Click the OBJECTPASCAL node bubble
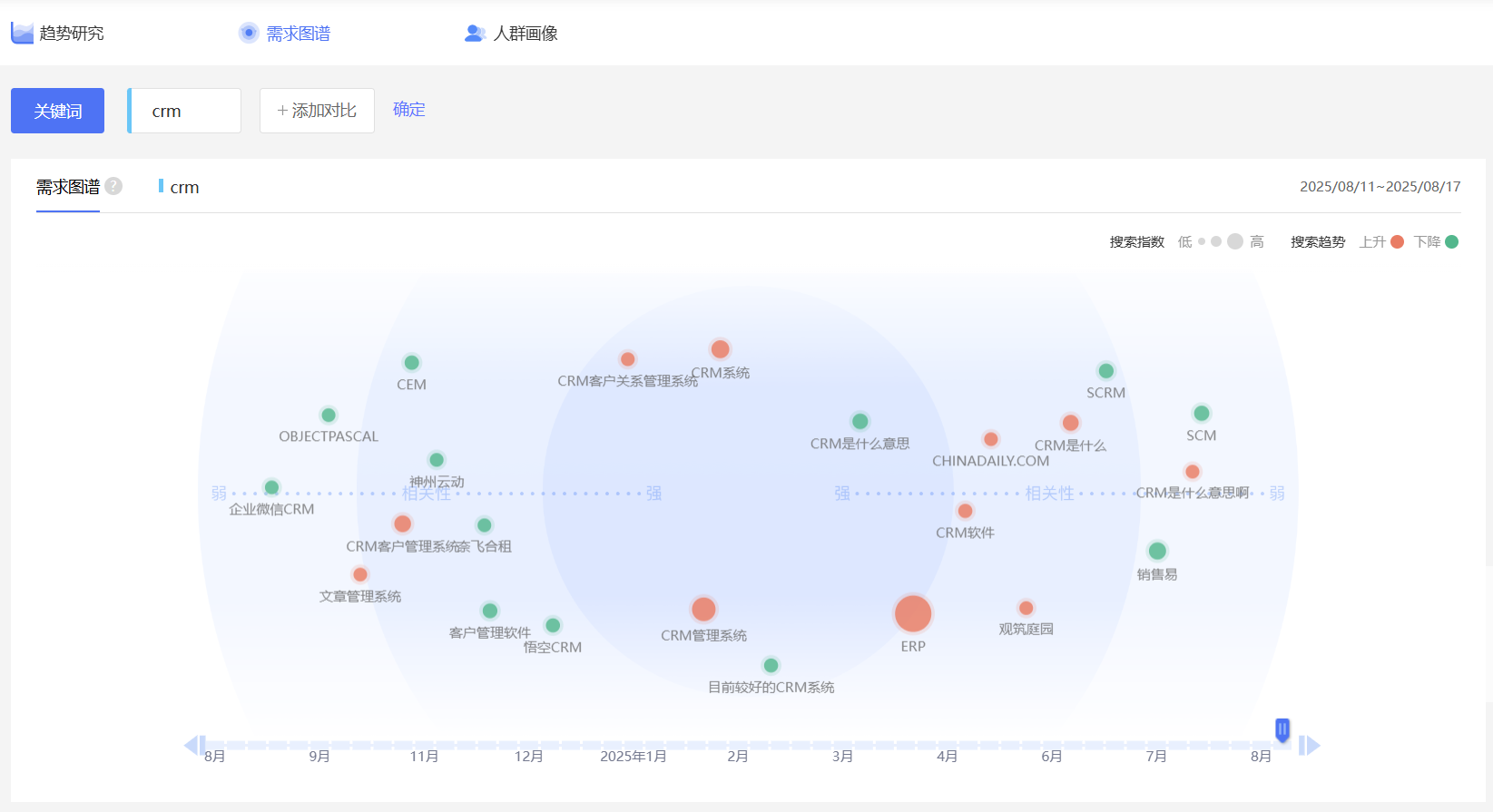This screenshot has width=1493, height=812. [x=329, y=415]
